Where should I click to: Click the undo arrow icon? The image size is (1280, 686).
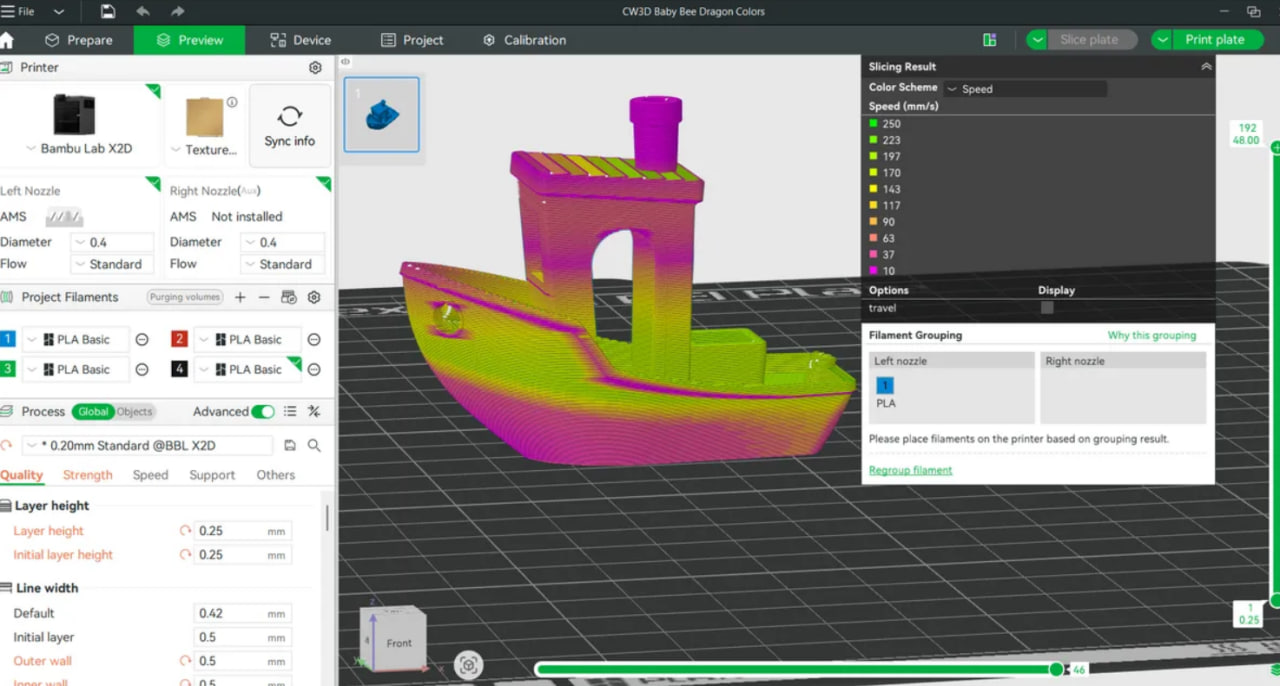tap(143, 12)
